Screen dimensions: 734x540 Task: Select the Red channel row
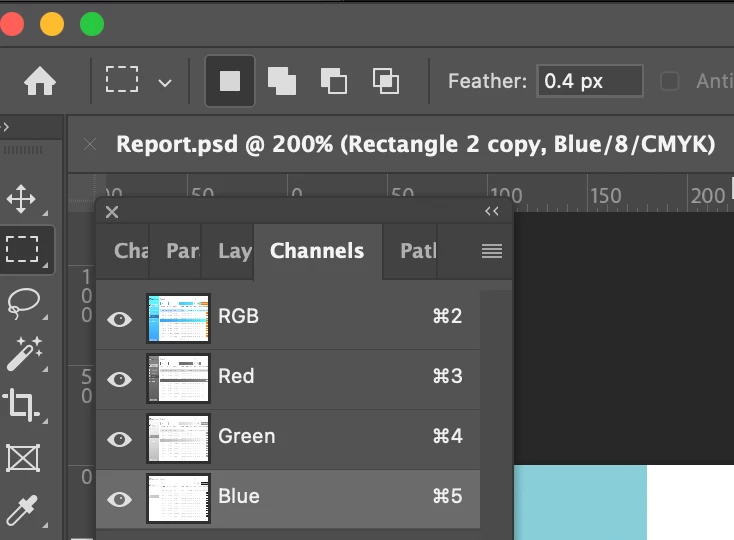[288, 379]
